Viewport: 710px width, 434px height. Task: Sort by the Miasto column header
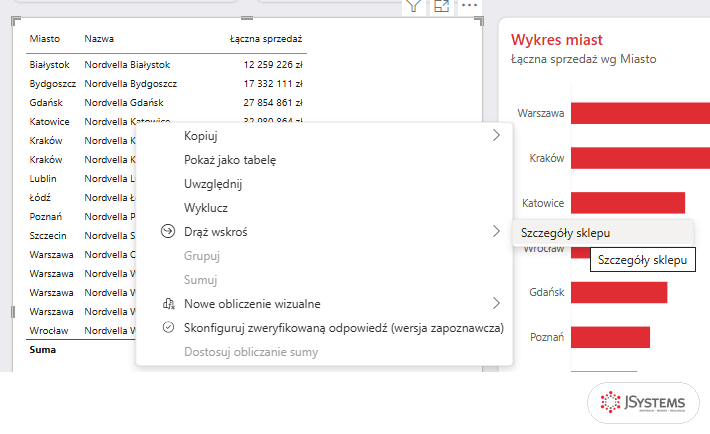(x=44, y=39)
